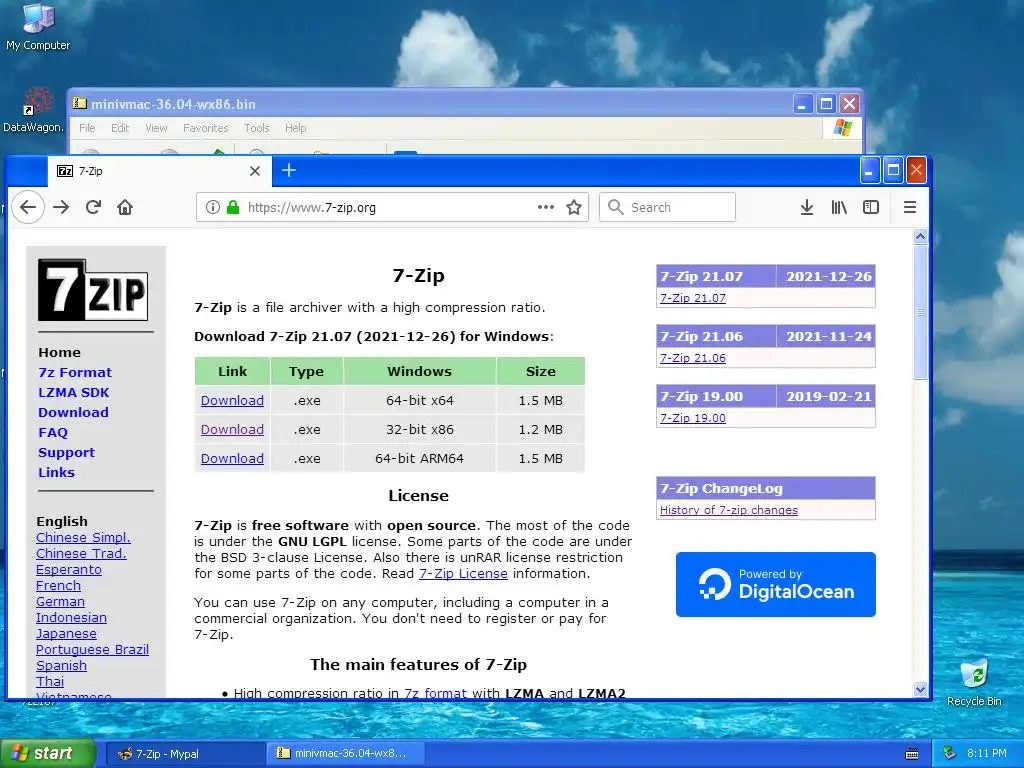
Task: Open the library bookshelf icon
Action: (x=839, y=208)
